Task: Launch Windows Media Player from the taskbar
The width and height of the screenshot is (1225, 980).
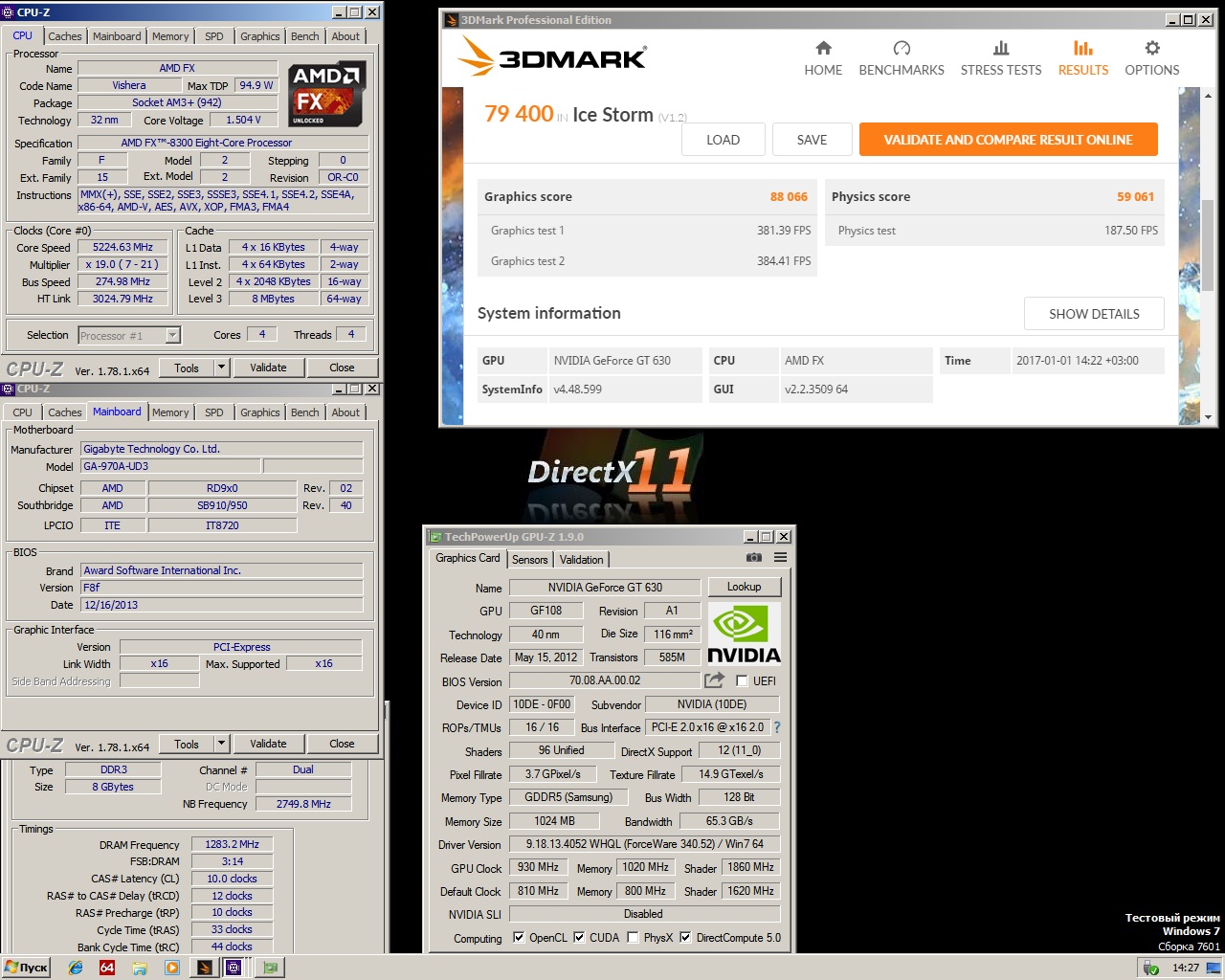Action: (172, 968)
